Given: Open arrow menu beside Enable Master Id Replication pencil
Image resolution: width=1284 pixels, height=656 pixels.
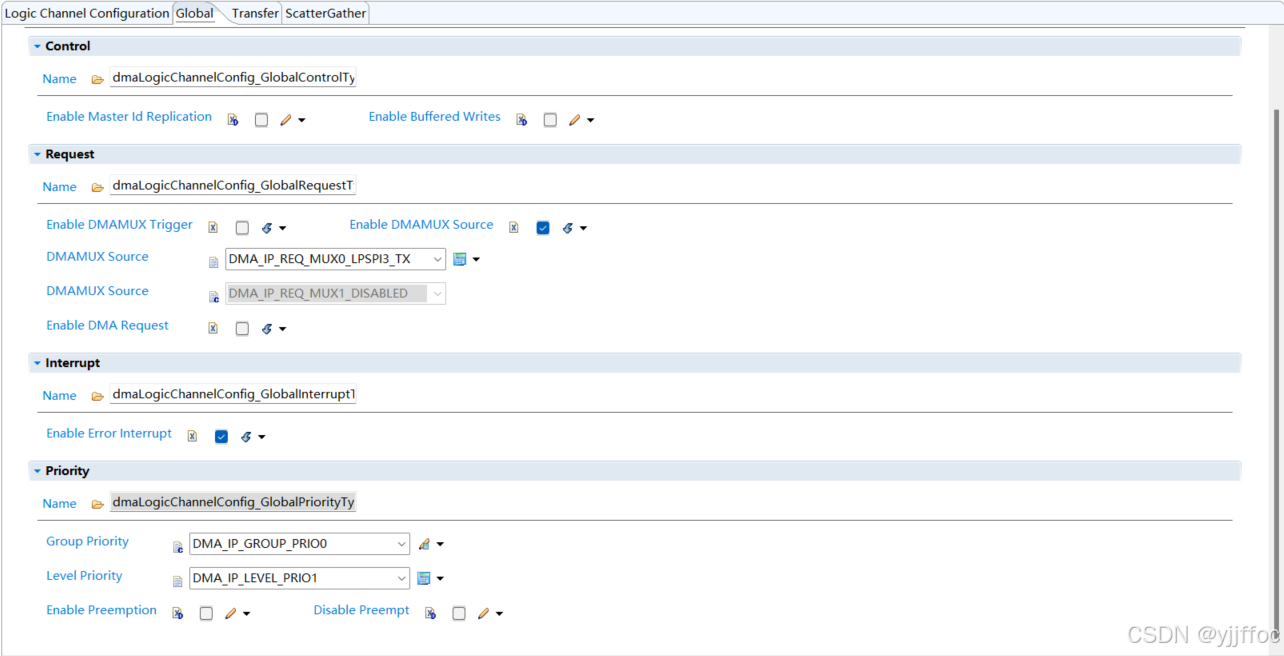Looking at the screenshot, I should coord(302,121).
